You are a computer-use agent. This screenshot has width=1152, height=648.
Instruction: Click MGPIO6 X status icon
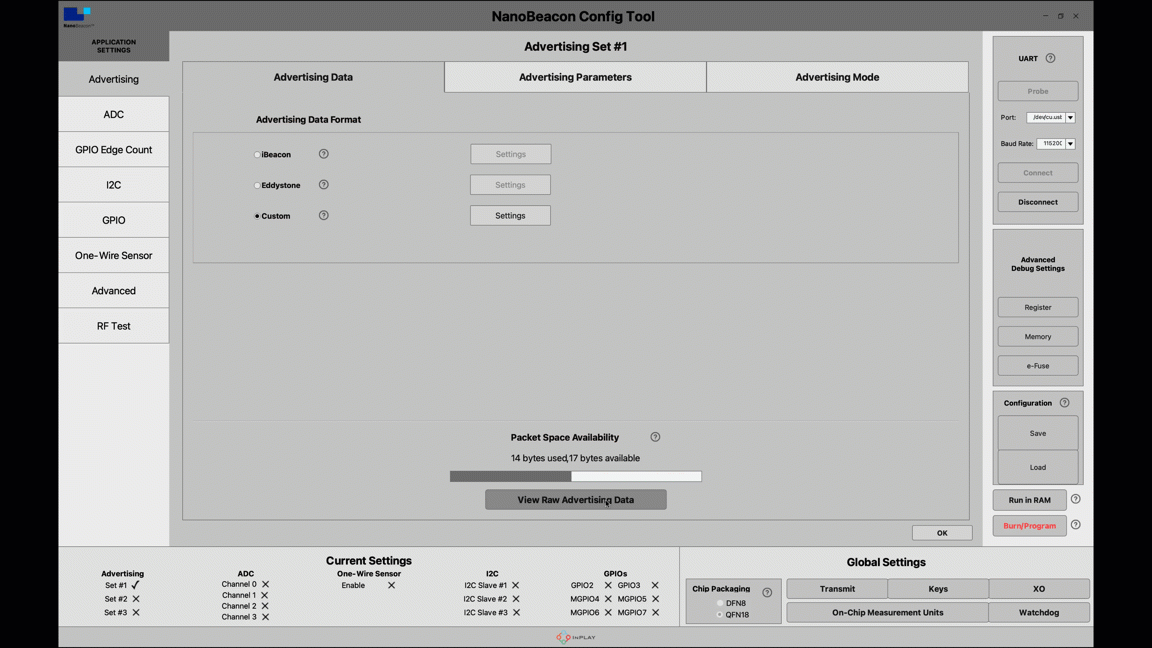tap(608, 612)
